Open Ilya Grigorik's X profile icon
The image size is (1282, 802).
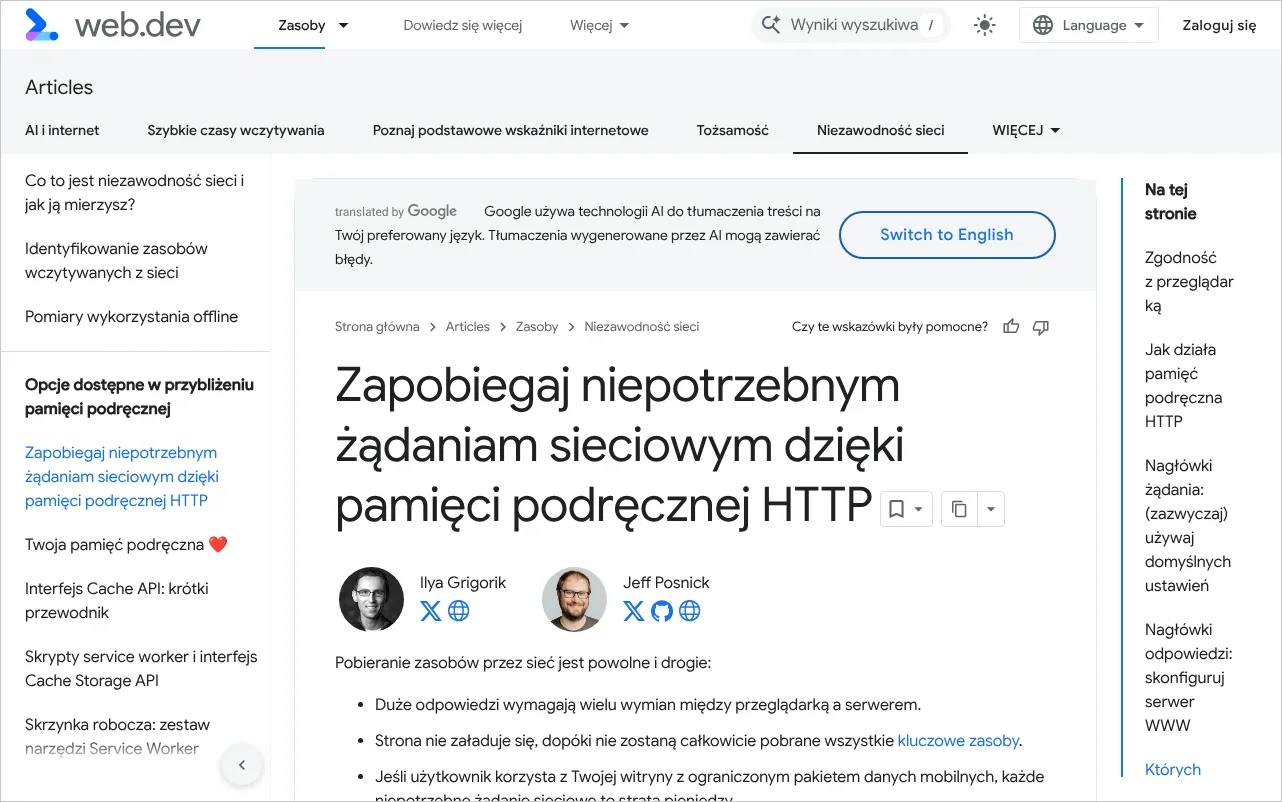[x=431, y=610]
